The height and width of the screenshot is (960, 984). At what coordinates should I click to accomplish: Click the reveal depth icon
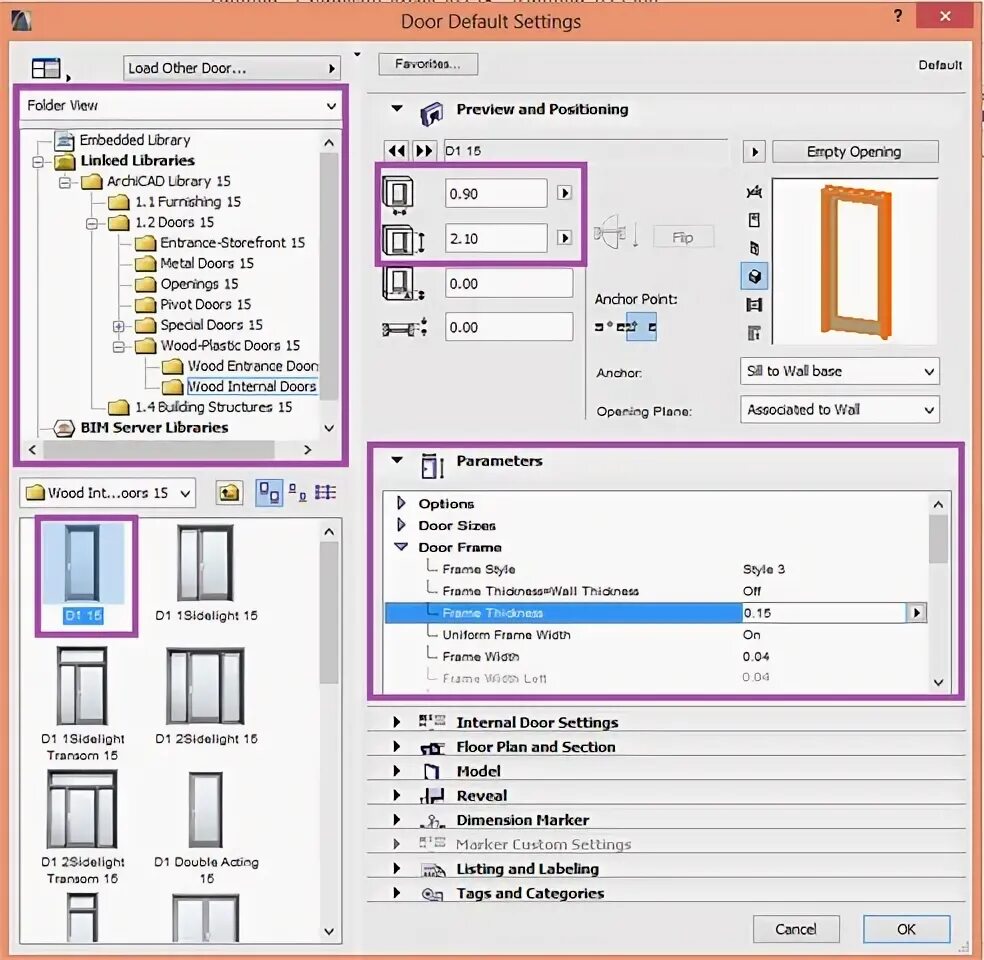(405, 328)
